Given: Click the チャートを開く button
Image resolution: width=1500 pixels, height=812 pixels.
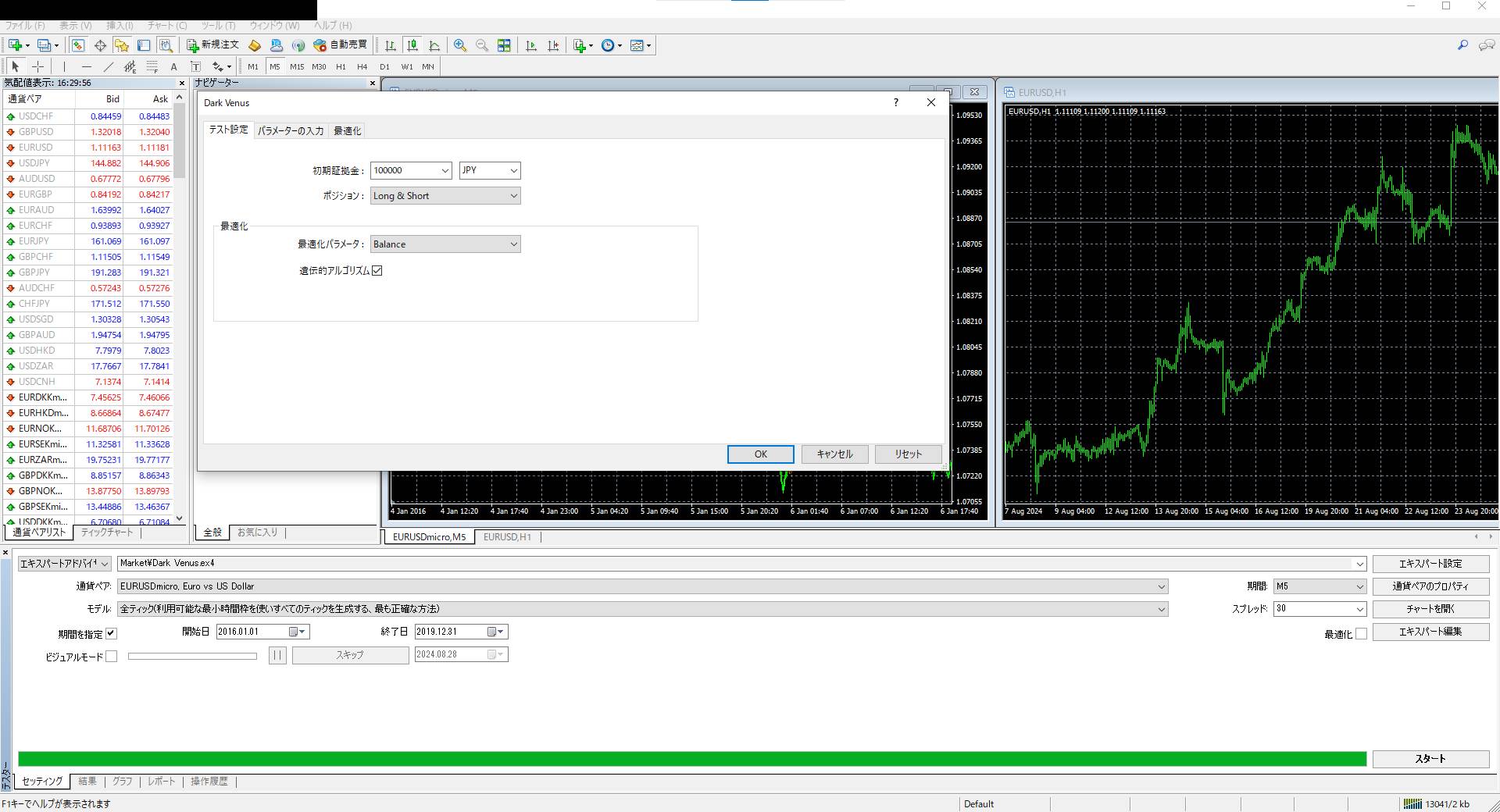Looking at the screenshot, I should point(1430,608).
